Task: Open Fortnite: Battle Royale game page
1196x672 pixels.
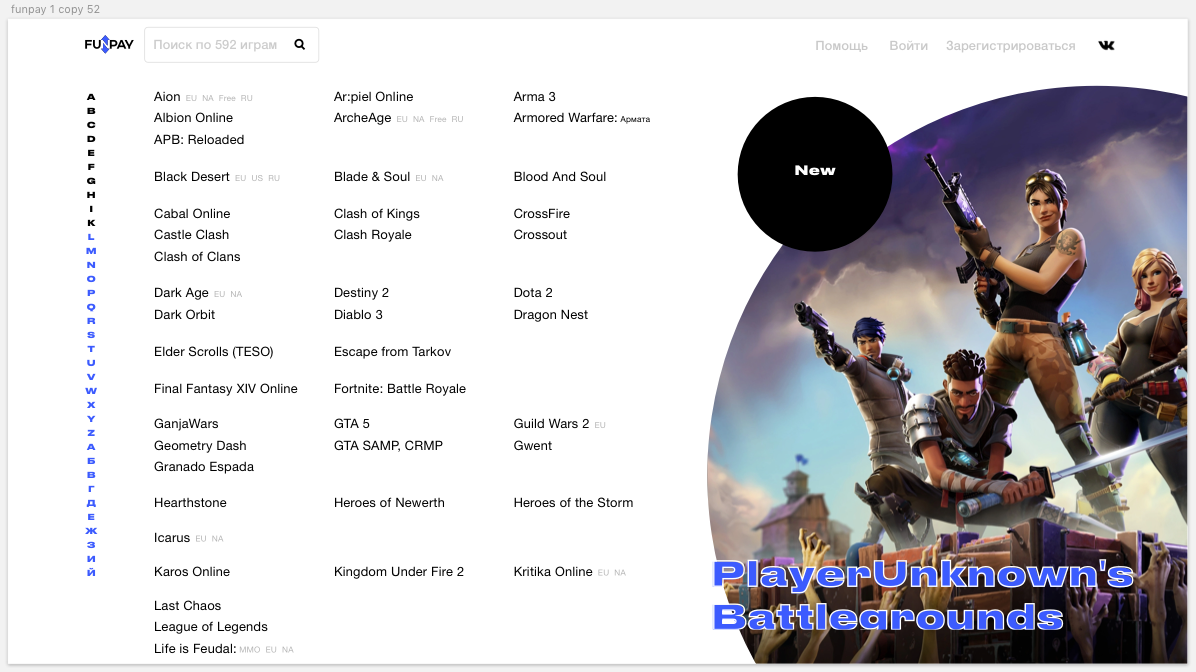Action: (399, 389)
